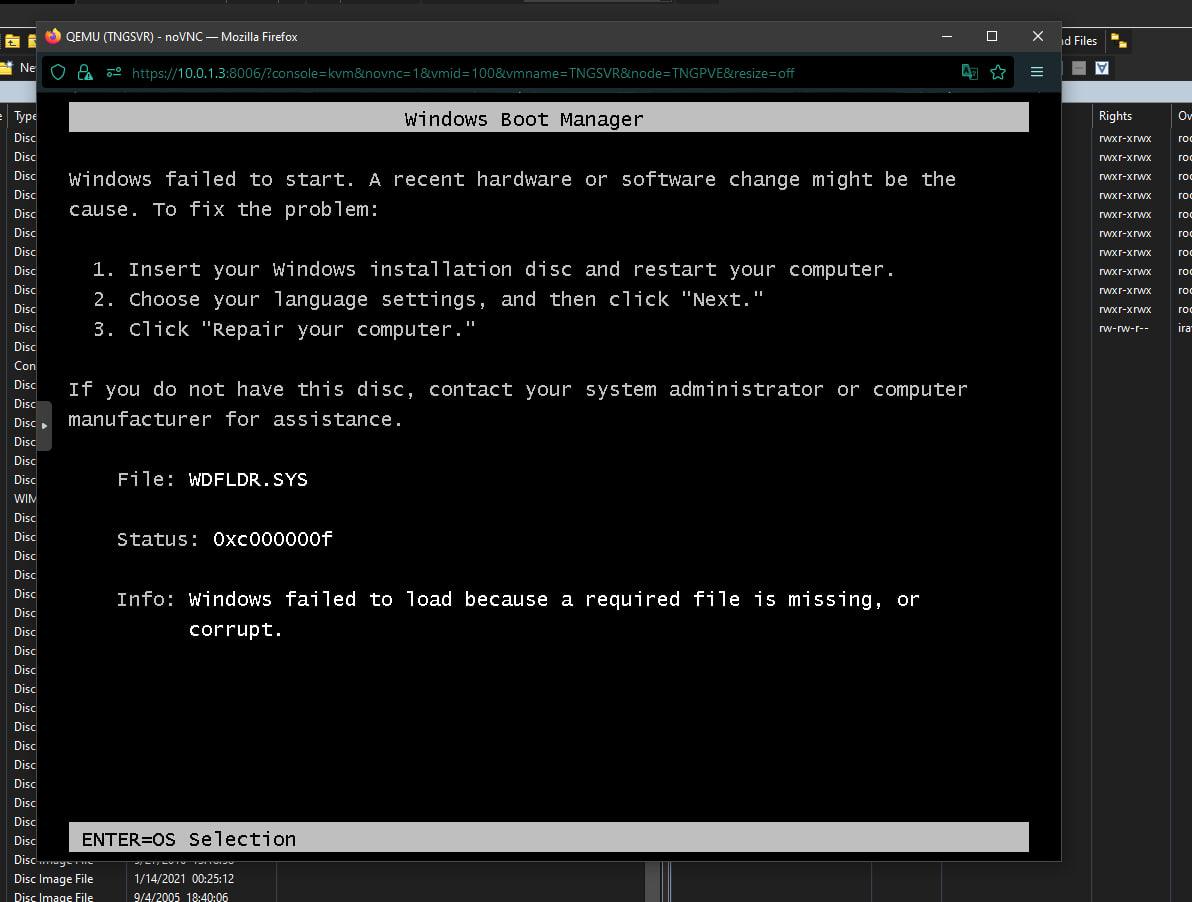The image size is (1192, 902).
Task: Click the connection security padlock icon
Action: [x=85, y=72]
